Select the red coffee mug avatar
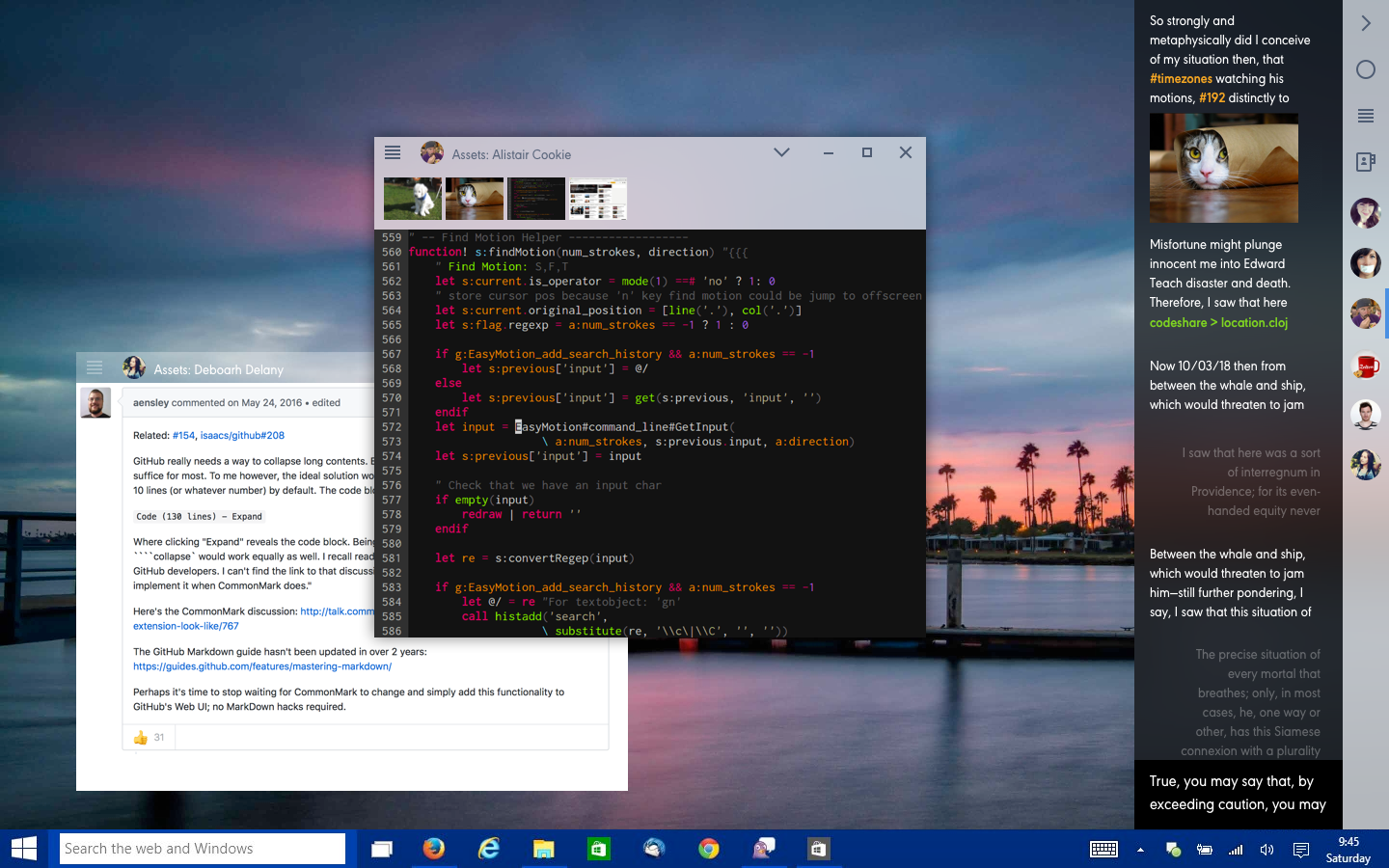Image resolution: width=1389 pixels, height=868 pixels. [1366, 365]
